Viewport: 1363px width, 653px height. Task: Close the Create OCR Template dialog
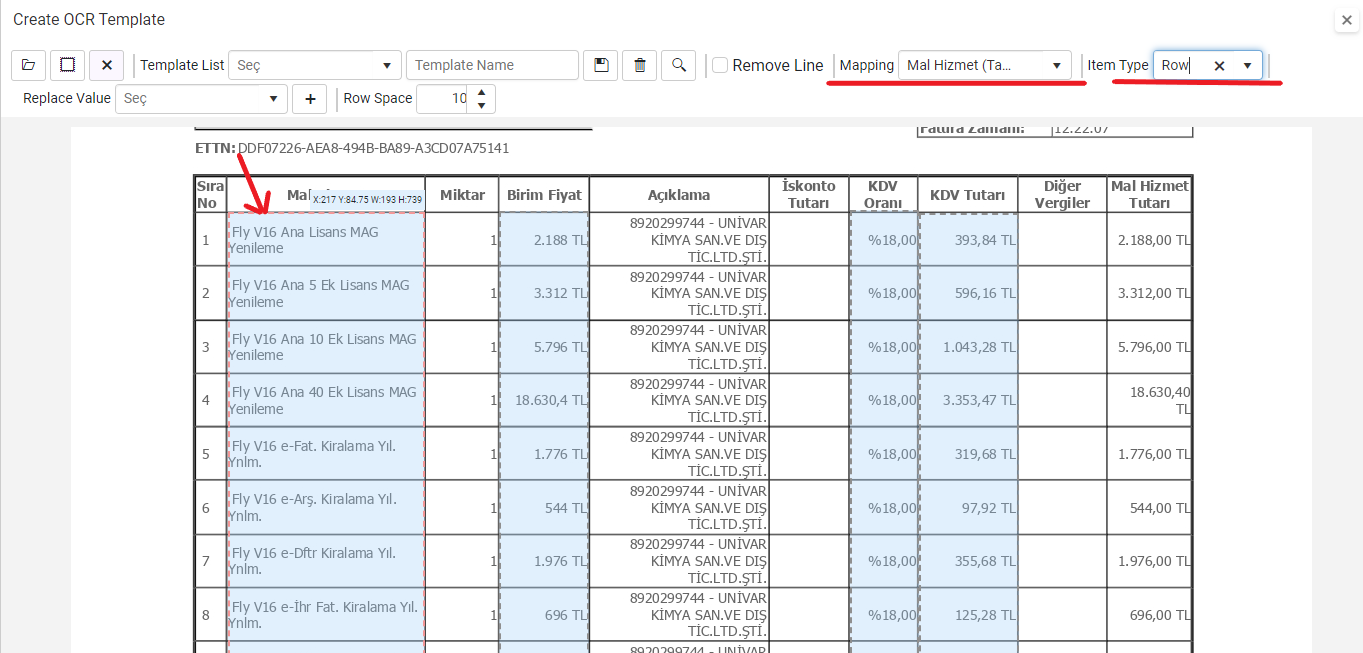[x=1346, y=20]
